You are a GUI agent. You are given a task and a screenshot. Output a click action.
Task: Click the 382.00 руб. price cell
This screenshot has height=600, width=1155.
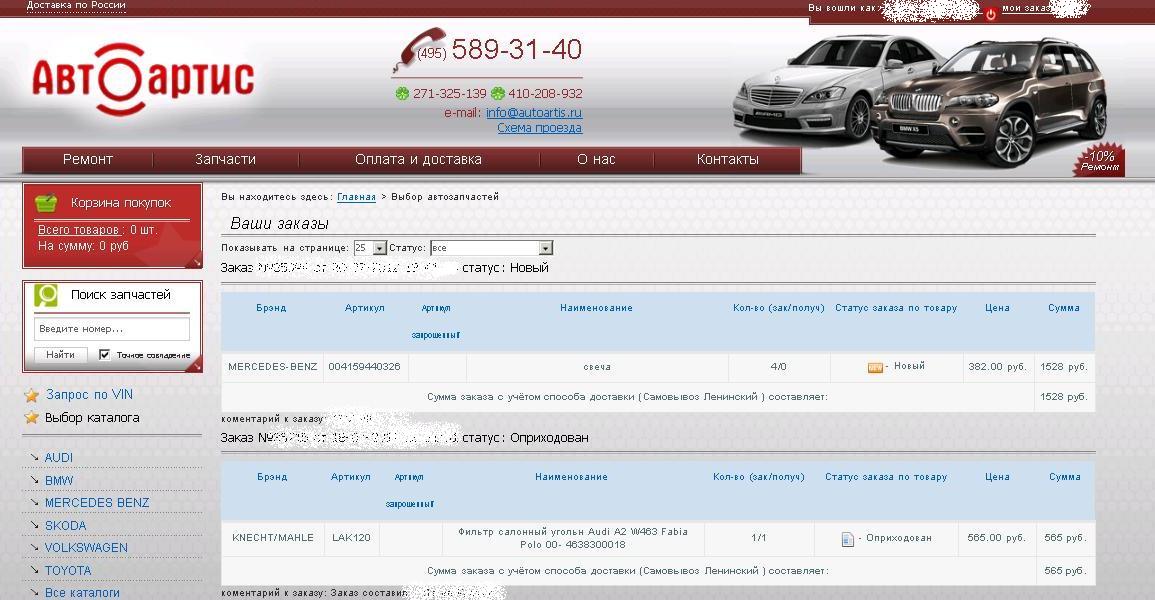click(997, 367)
